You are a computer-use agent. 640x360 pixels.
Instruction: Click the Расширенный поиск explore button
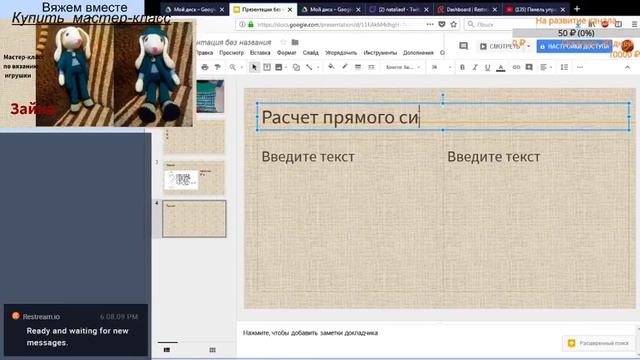point(598,343)
